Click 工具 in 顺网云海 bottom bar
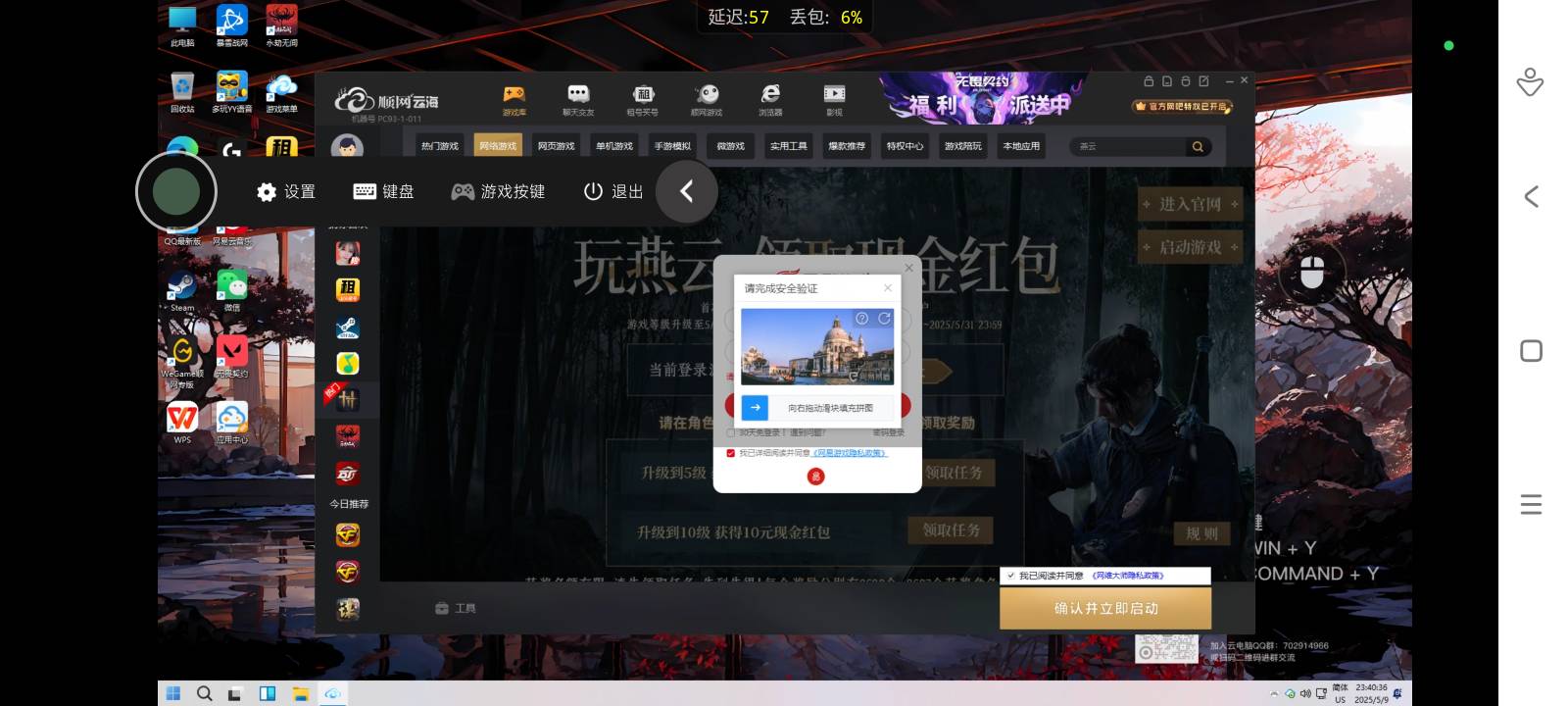This screenshot has height=706, width=1568. click(x=456, y=608)
